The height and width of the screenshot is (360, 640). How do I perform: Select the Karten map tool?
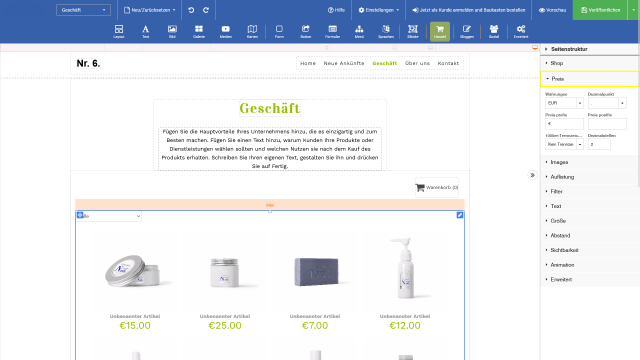click(252, 31)
